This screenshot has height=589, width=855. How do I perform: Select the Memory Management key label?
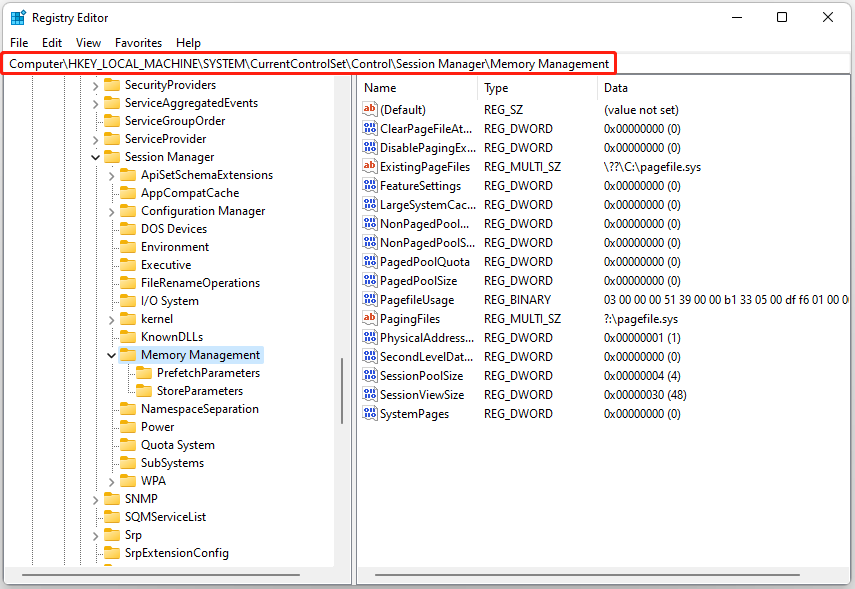(x=200, y=355)
